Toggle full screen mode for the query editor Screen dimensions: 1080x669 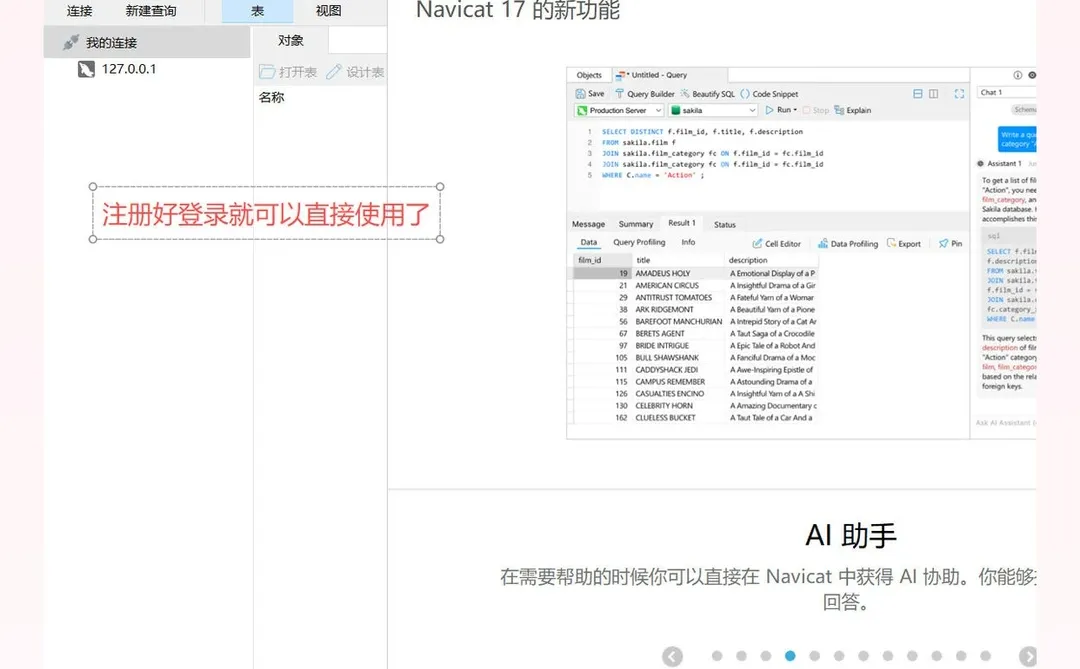coord(960,92)
